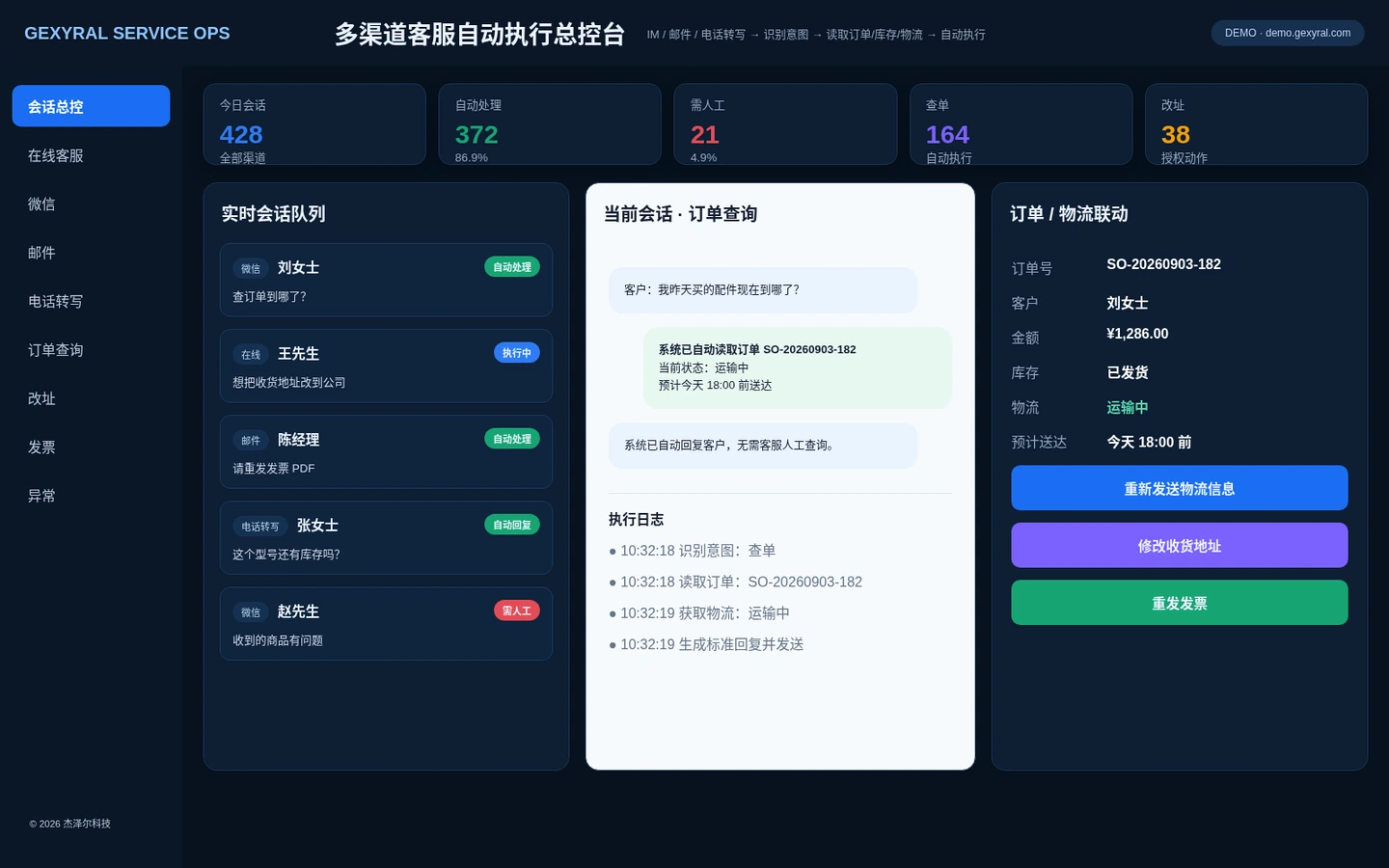Go to 异常 in the sidebar
This screenshot has width=1389, height=868.
(x=91, y=496)
